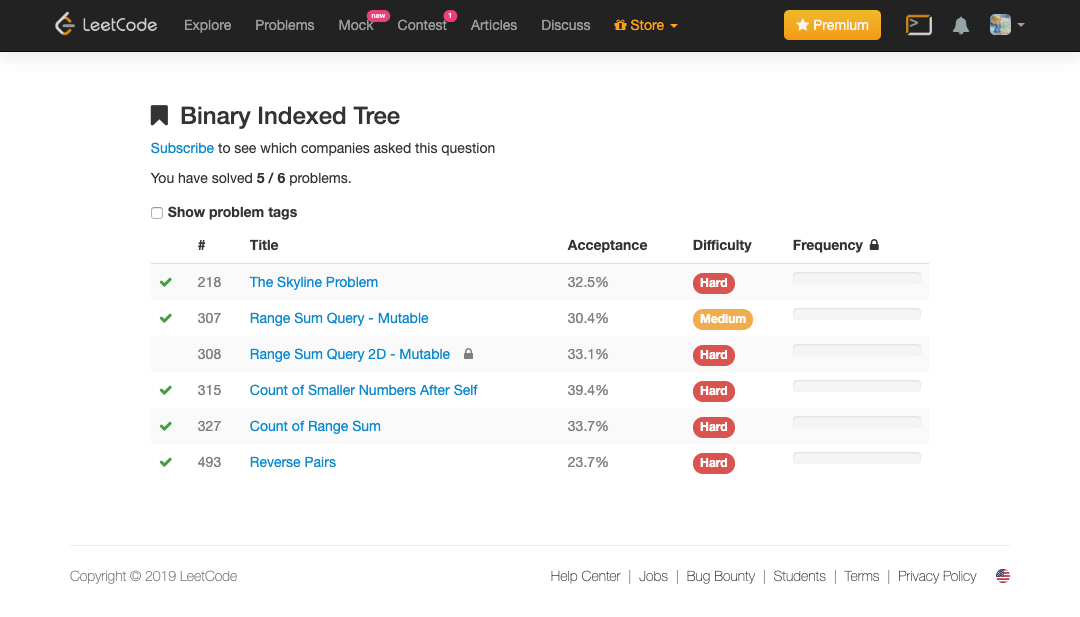Open Range Sum Query 2D - Mutable

tap(349, 354)
